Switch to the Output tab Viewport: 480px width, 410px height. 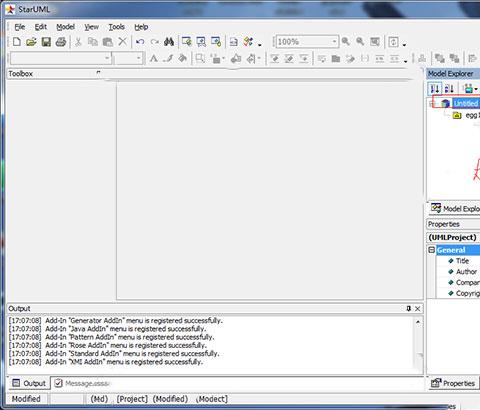tap(29, 383)
